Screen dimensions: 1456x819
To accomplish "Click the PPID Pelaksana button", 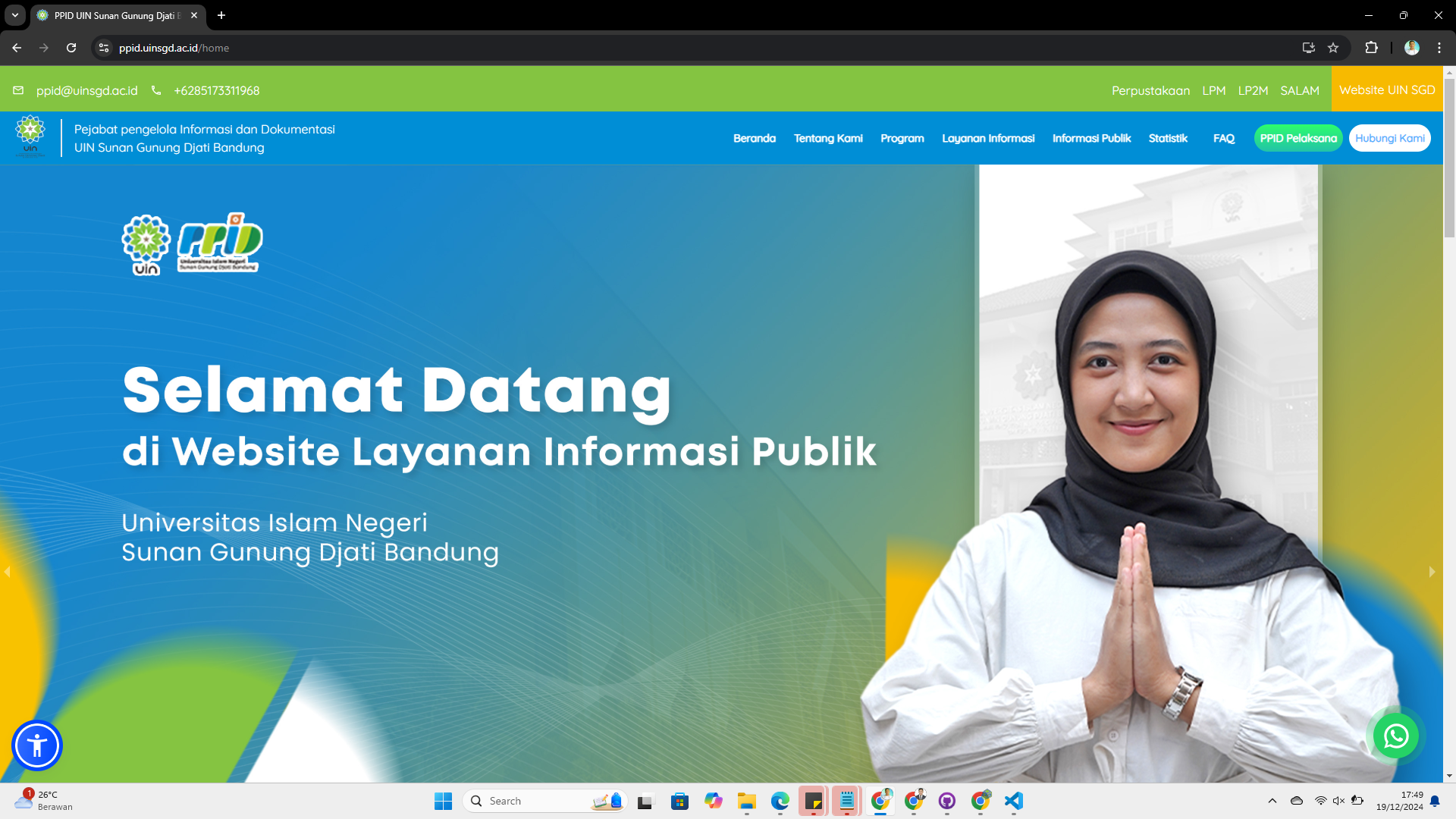I will [x=1298, y=138].
